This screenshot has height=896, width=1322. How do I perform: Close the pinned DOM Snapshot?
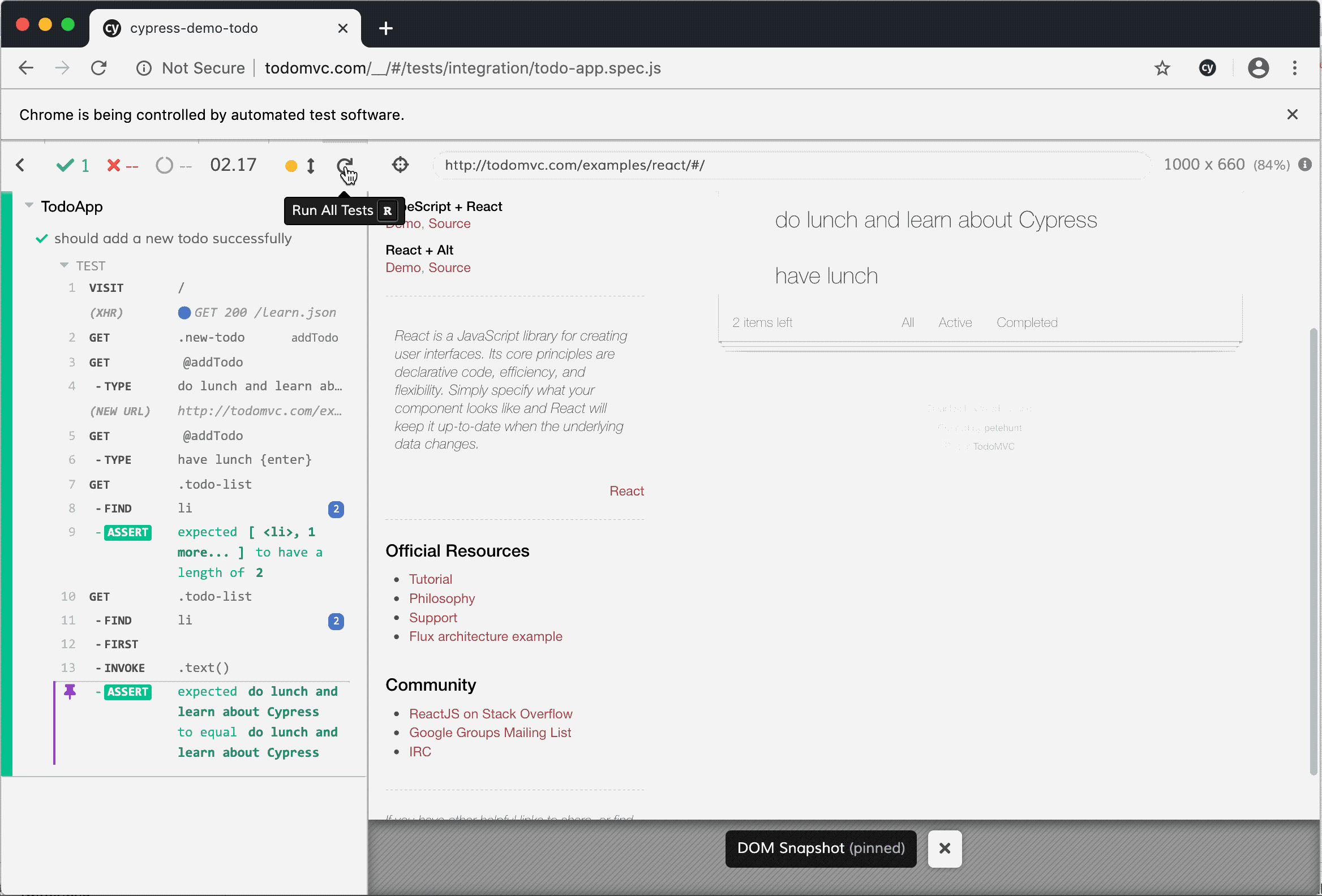(945, 848)
